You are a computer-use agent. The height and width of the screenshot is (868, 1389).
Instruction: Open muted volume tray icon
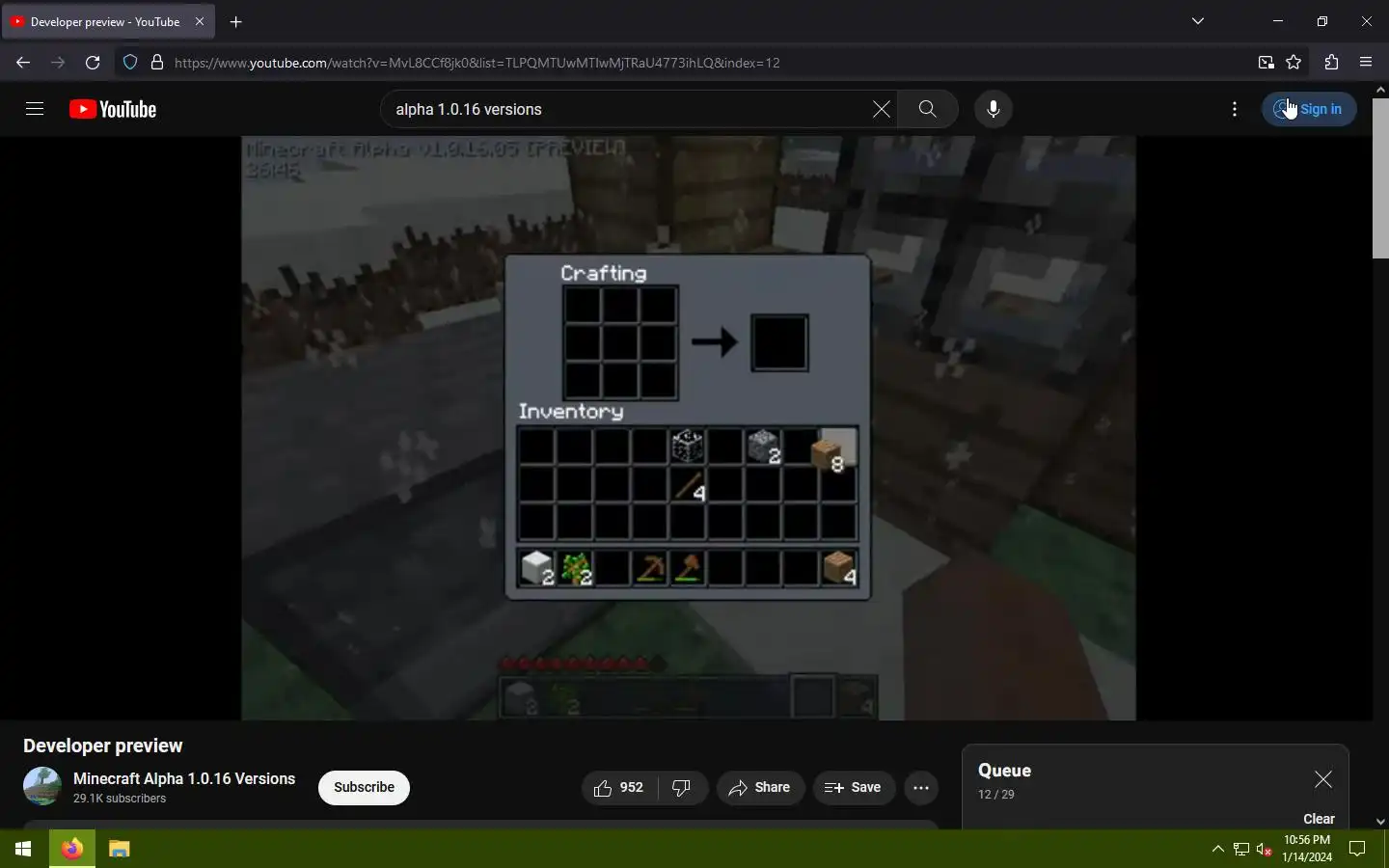[x=1265, y=849]
